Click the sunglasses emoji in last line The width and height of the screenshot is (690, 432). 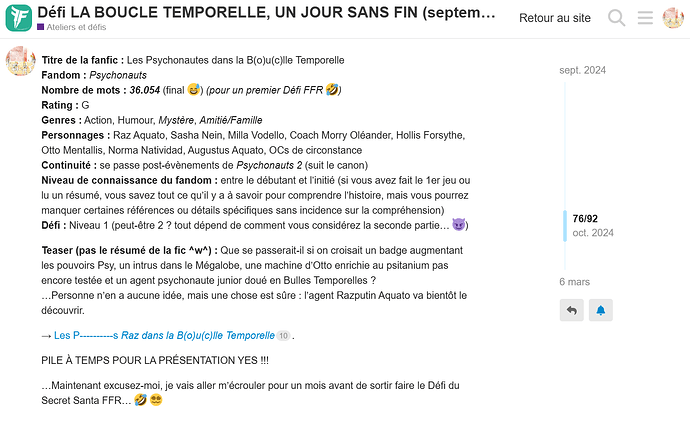pos(155,401)
